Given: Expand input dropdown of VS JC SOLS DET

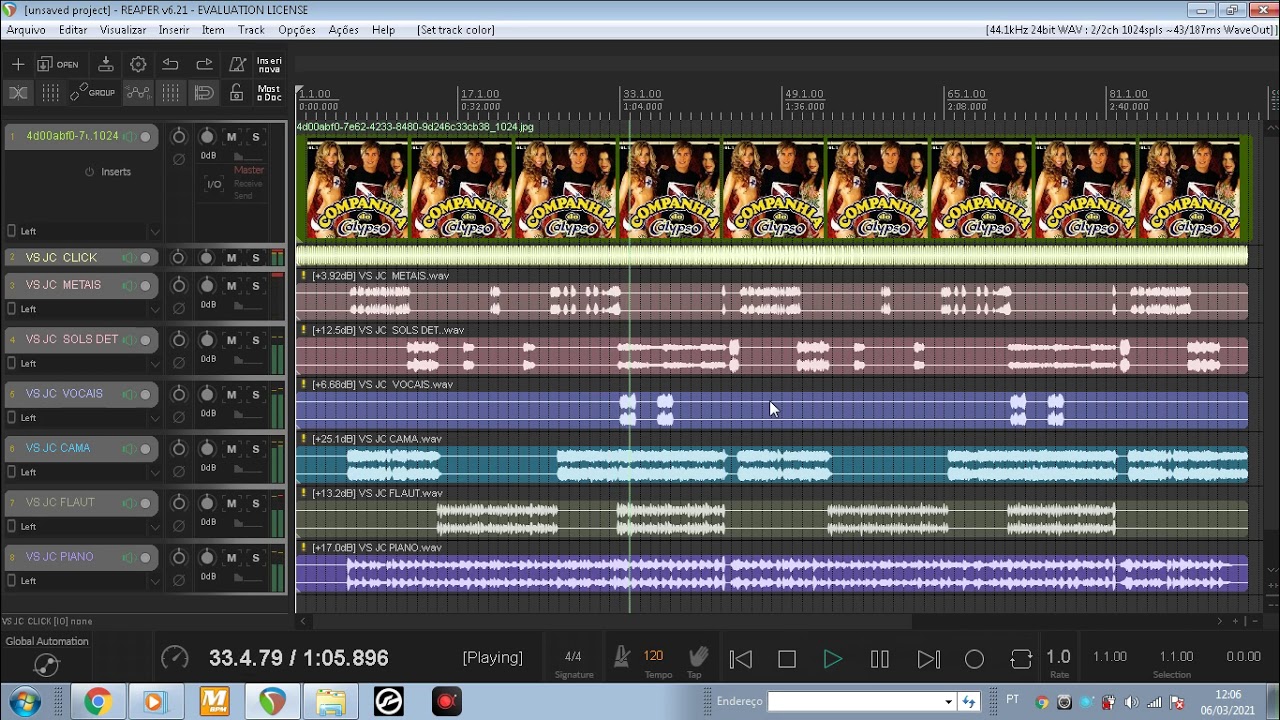Looking at the screenshot, I should tap(154, 364).
